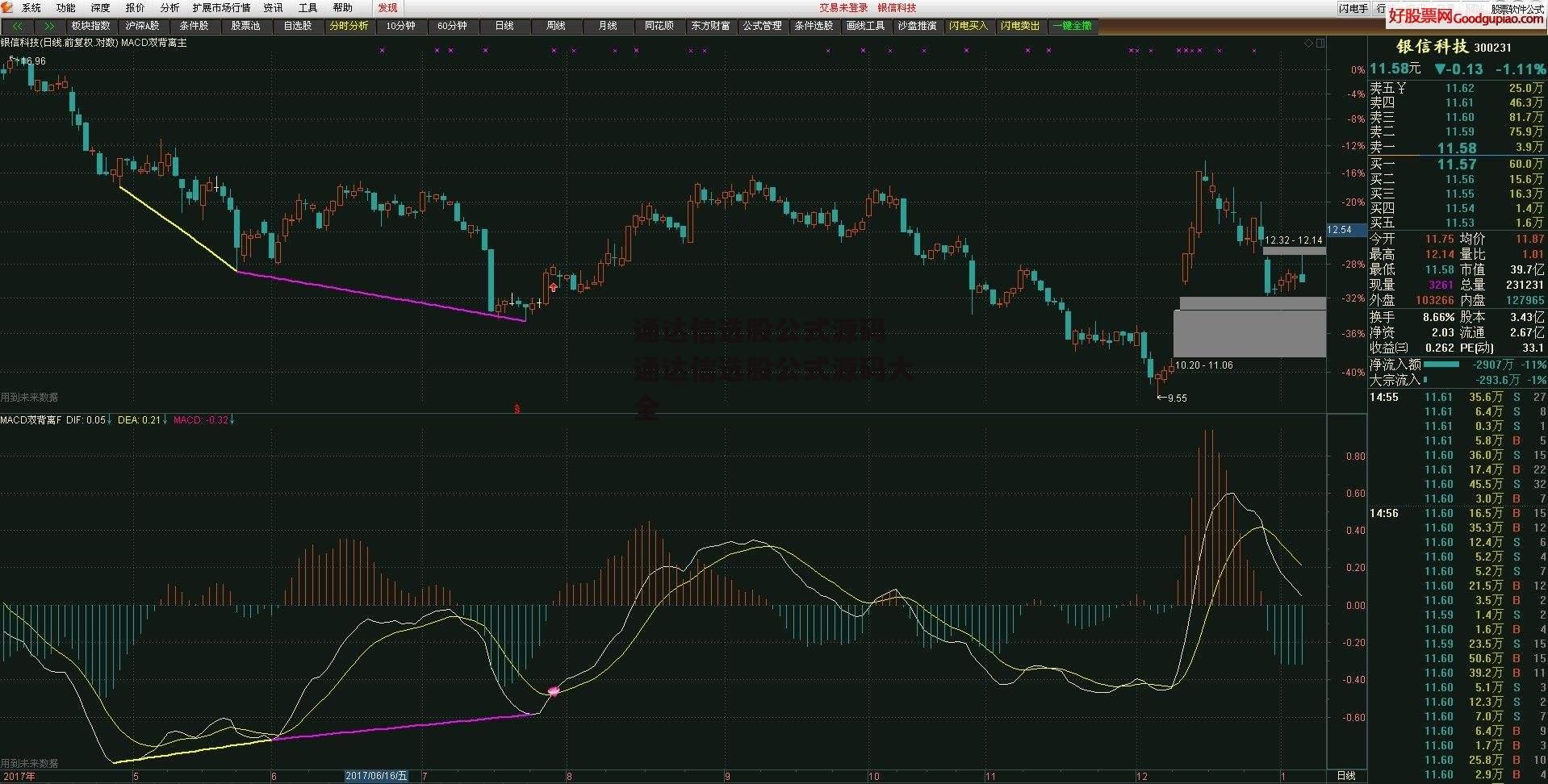Viewport: 1548px width, 784px height.
Task: Open 条件股 from the toolbar
Action: (194, 26)
